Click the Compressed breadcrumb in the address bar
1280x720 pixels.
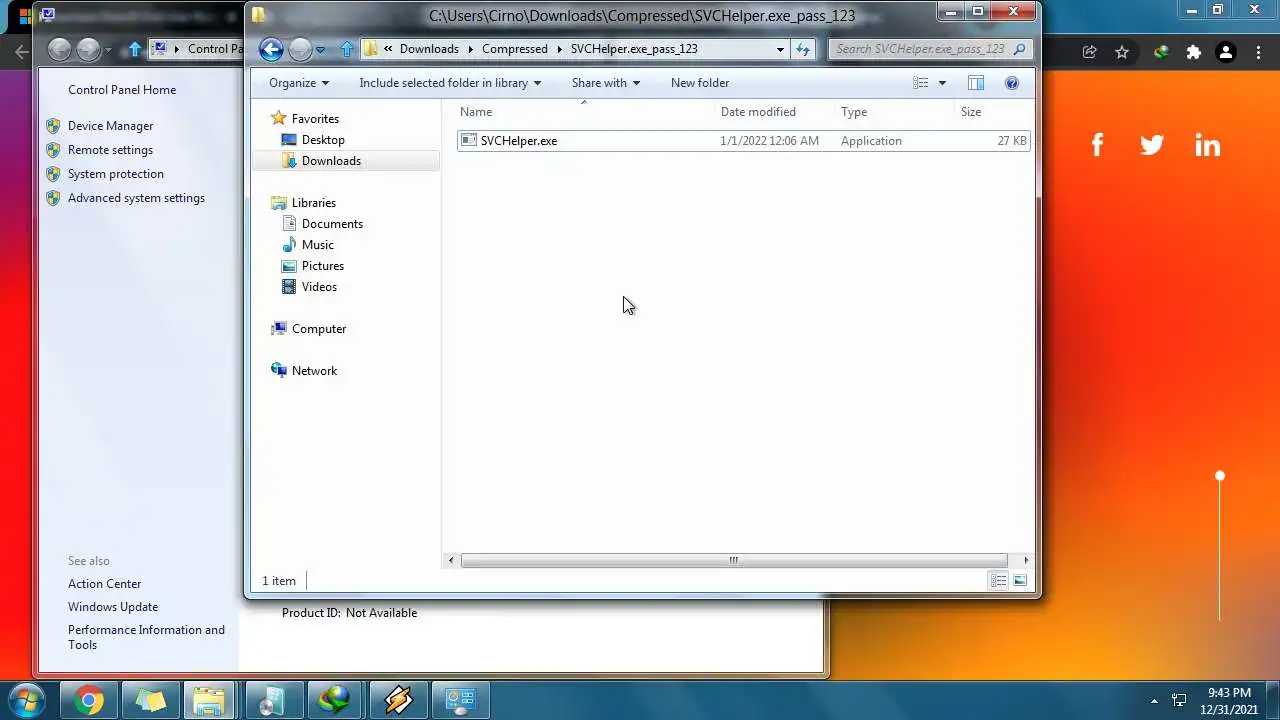tap(515, 49)
